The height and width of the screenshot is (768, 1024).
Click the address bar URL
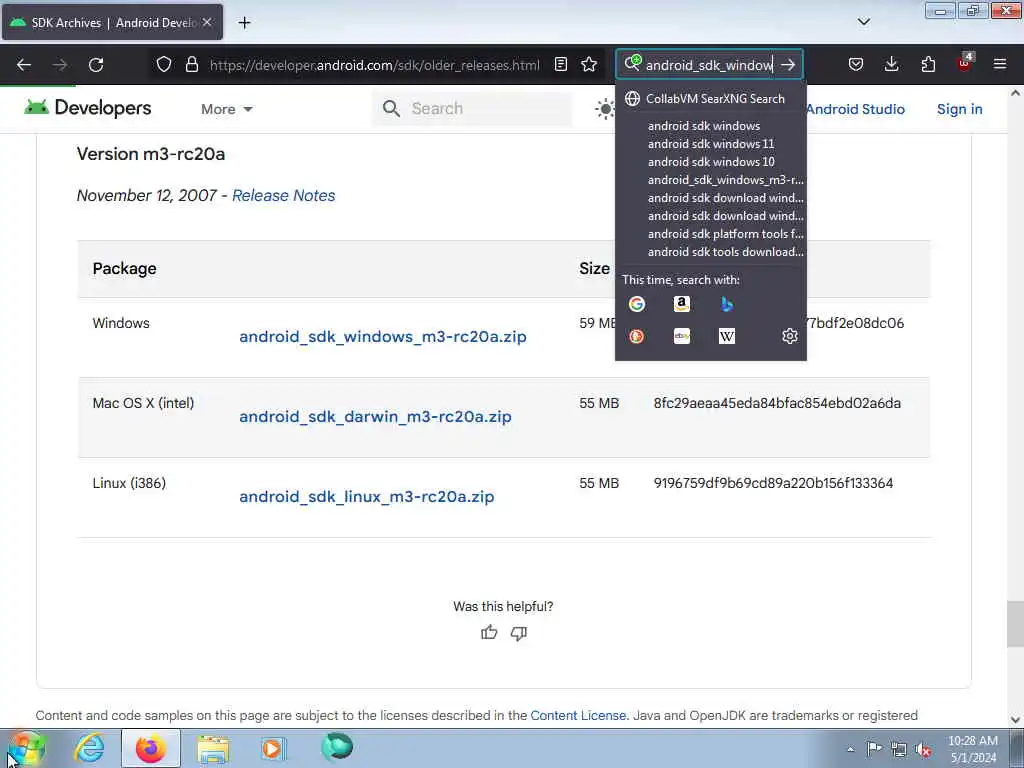(x=374, y=65)
